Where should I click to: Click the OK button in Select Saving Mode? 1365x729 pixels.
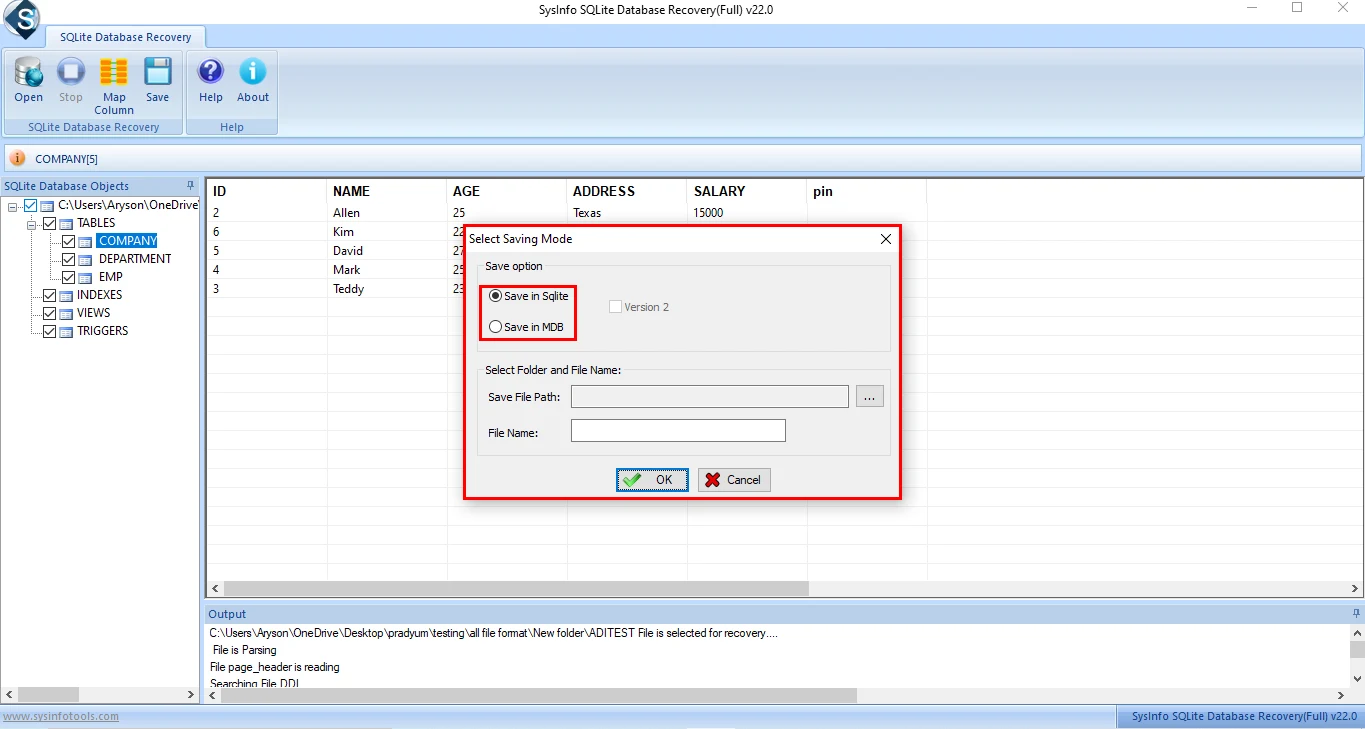coord(651,479)
